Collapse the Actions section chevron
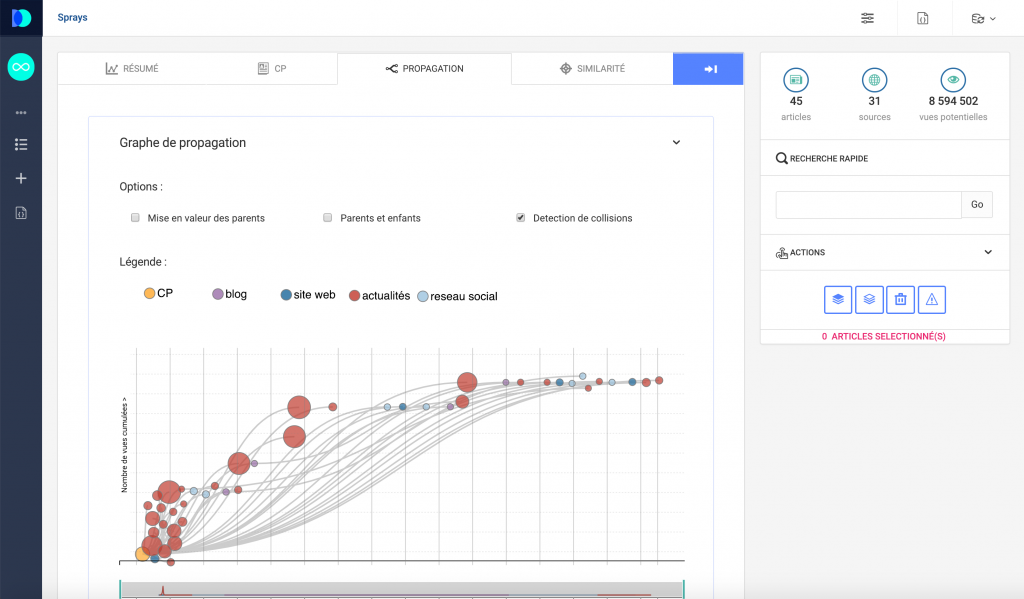This screenshot has width=1024, height=599. [x=988, y=253]
